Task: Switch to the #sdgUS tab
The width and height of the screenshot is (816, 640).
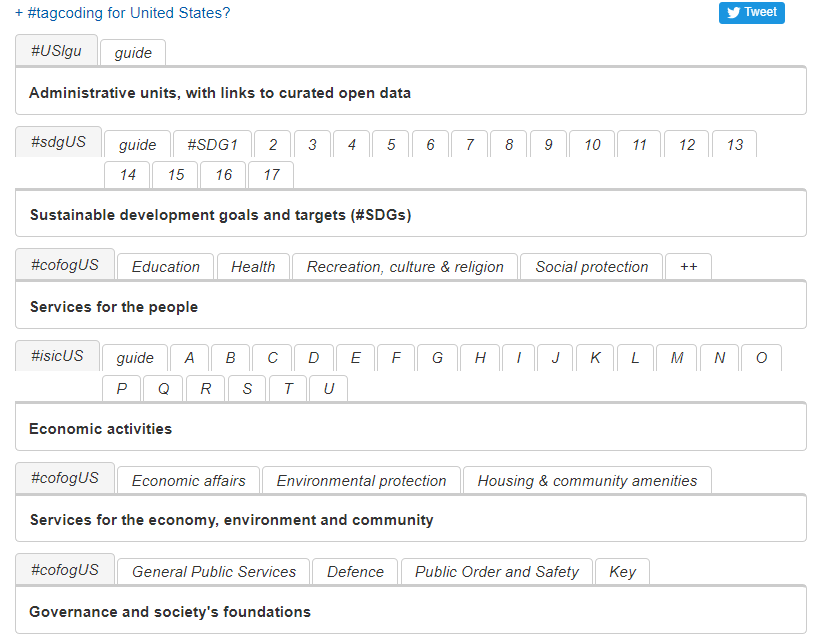Action: pyautogui.click(x=57, y=142)
